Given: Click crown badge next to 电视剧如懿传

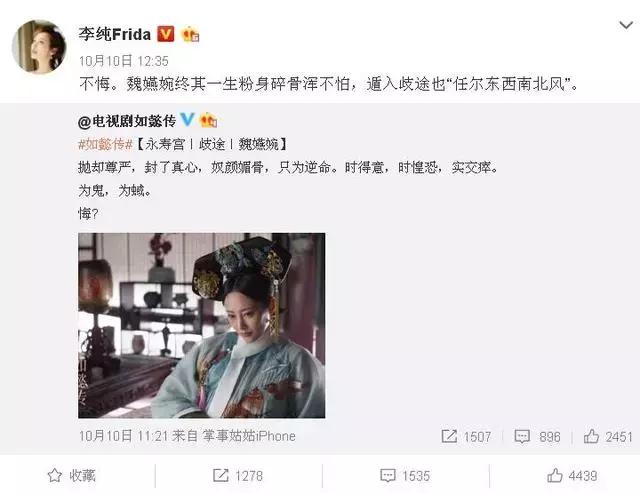Looking at the screenshot, I should [208, 120].
